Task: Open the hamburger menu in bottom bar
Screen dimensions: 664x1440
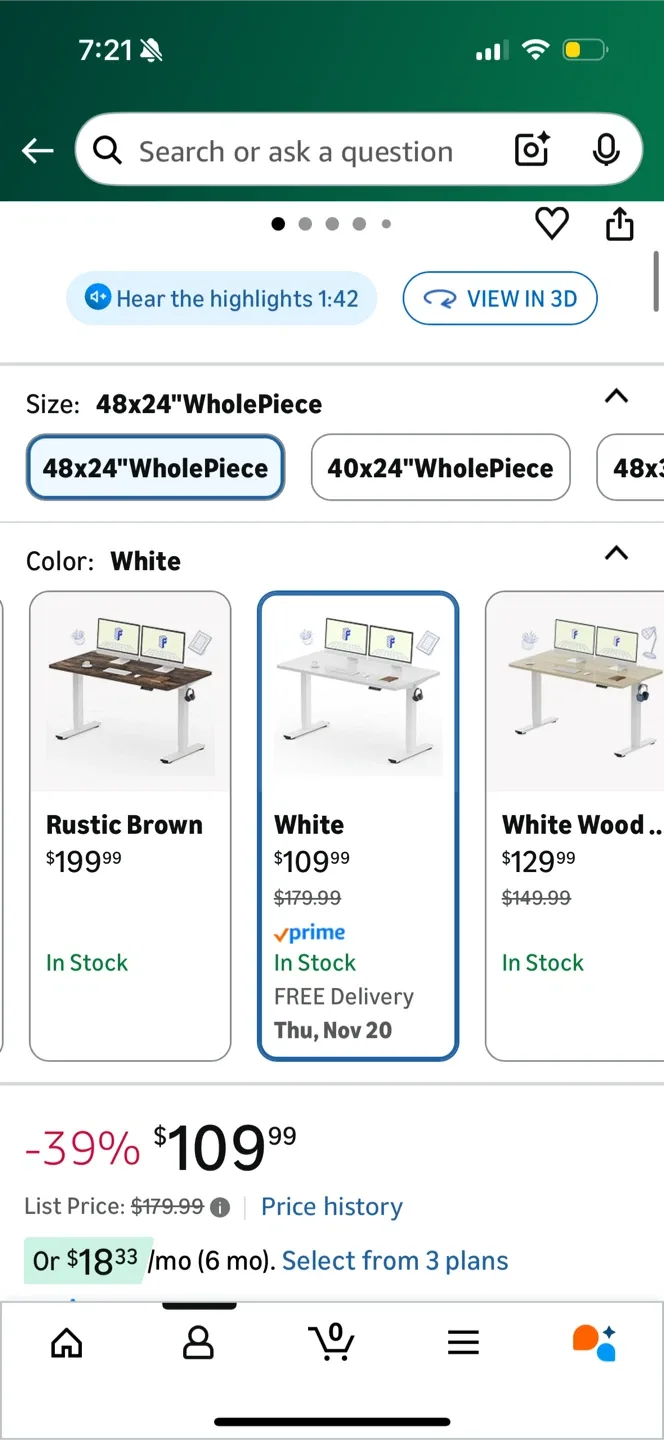Action: pos(463,1343)
